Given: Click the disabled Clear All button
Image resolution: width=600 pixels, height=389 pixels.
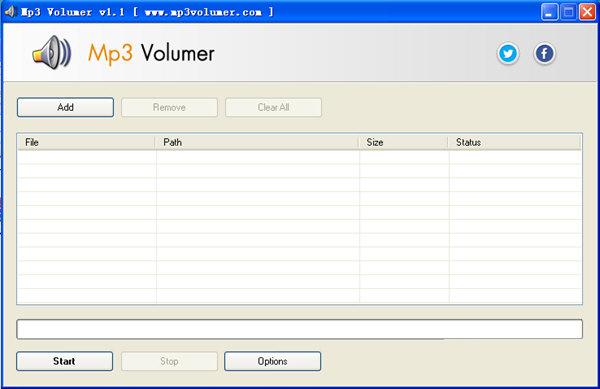Looking at the screenshot, I should (273, 107).
